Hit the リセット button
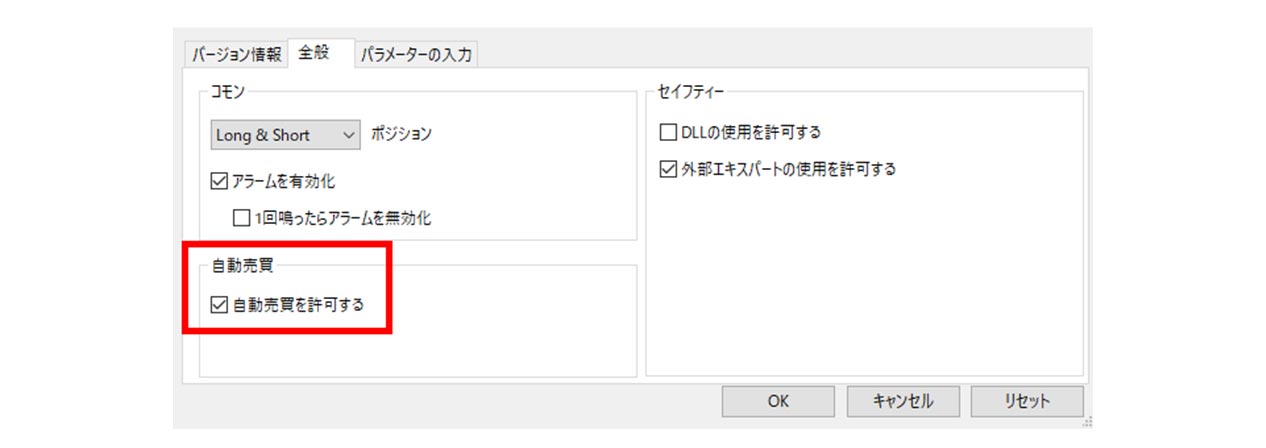1266x448 pixels. (1026, 401)
